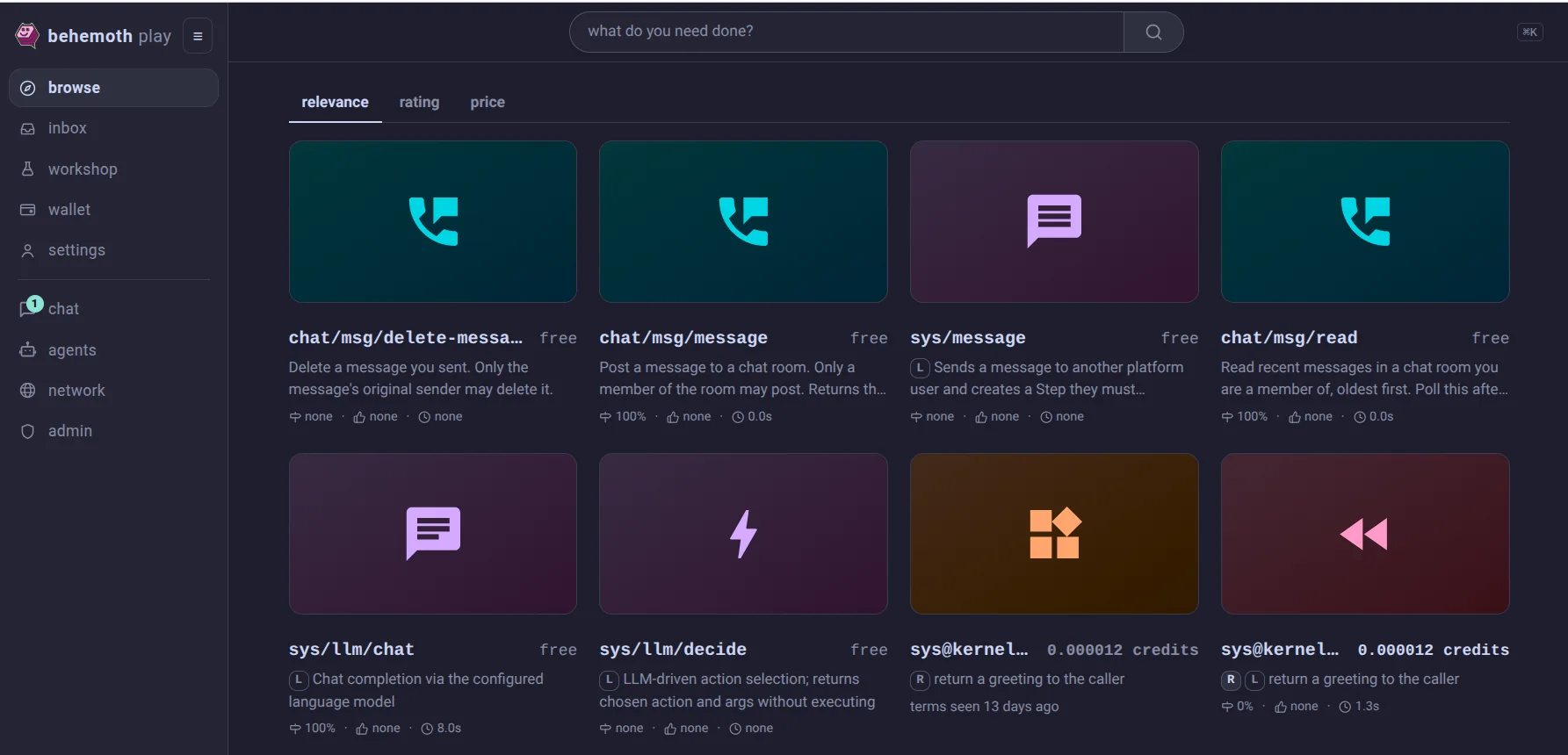Click the behemoth play logo icon

pos(27,35)
